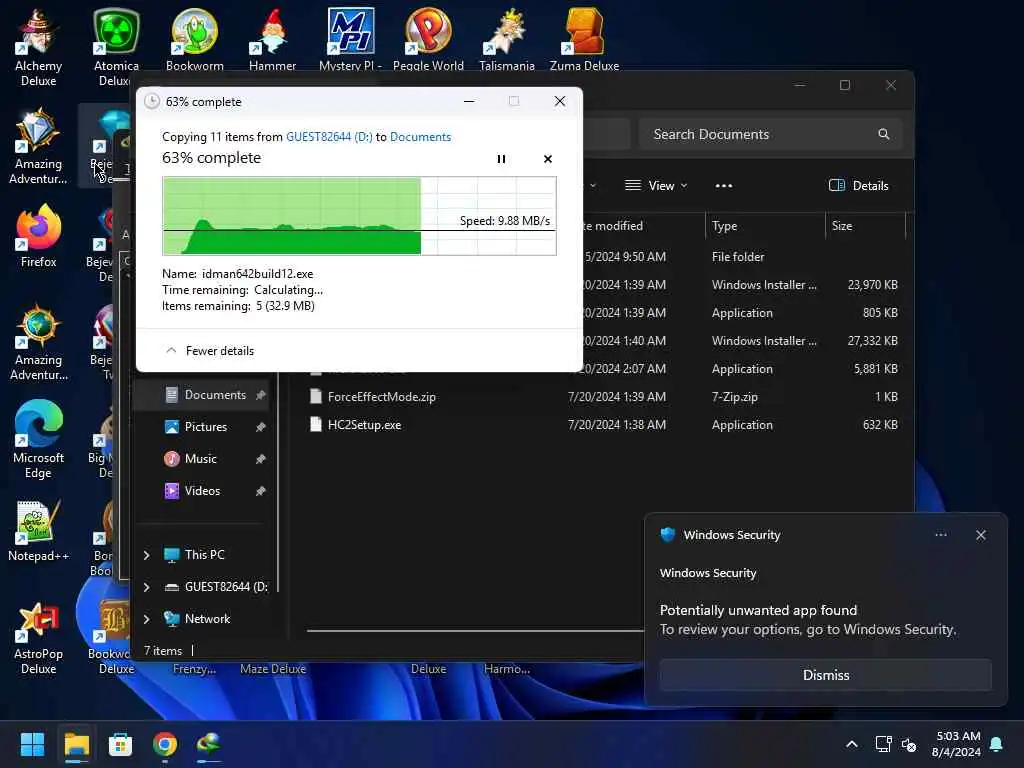
Task: Close the Windows Security notification
Action: coord(980,535)
